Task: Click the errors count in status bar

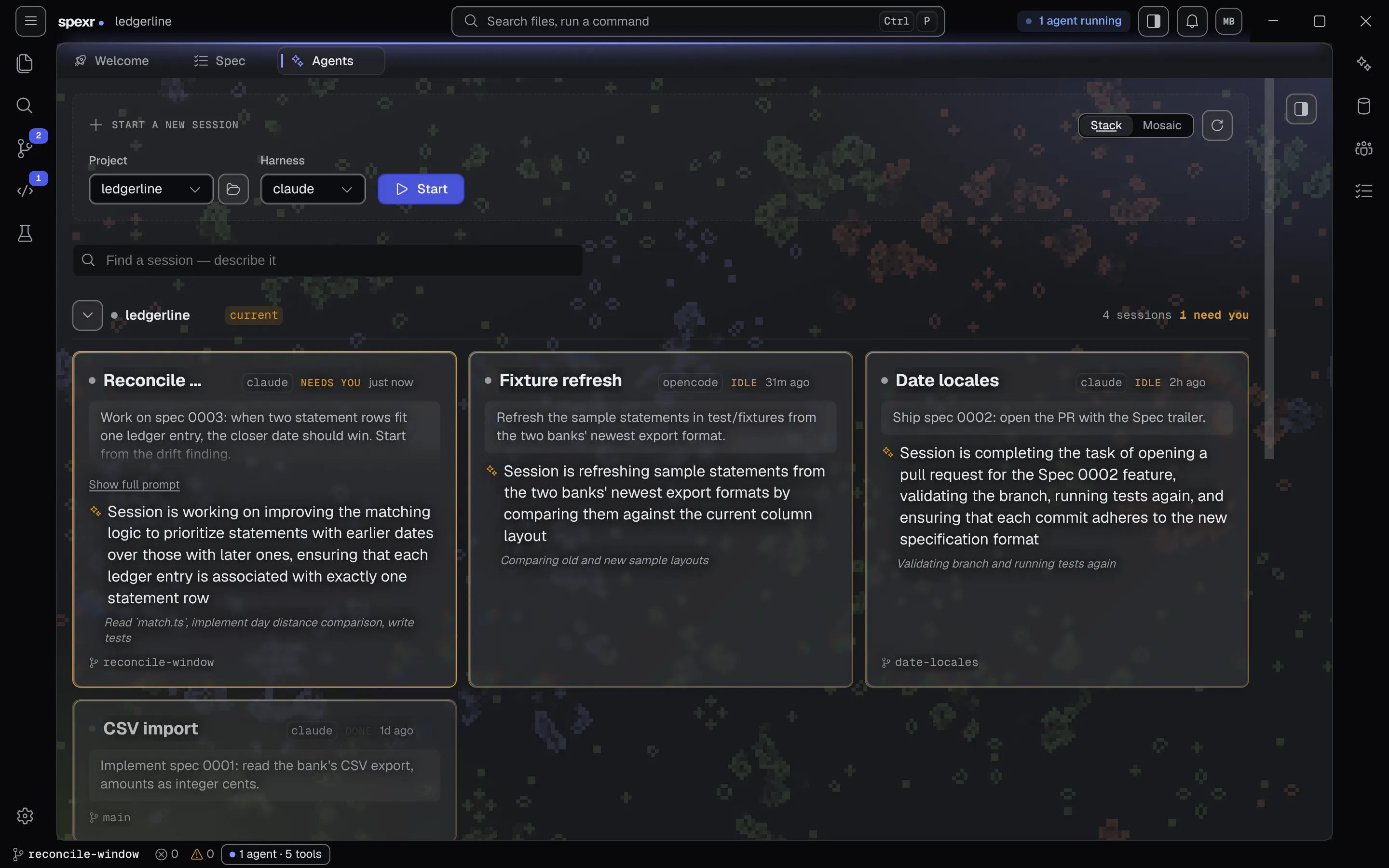Action: click(x=167, y=854)
